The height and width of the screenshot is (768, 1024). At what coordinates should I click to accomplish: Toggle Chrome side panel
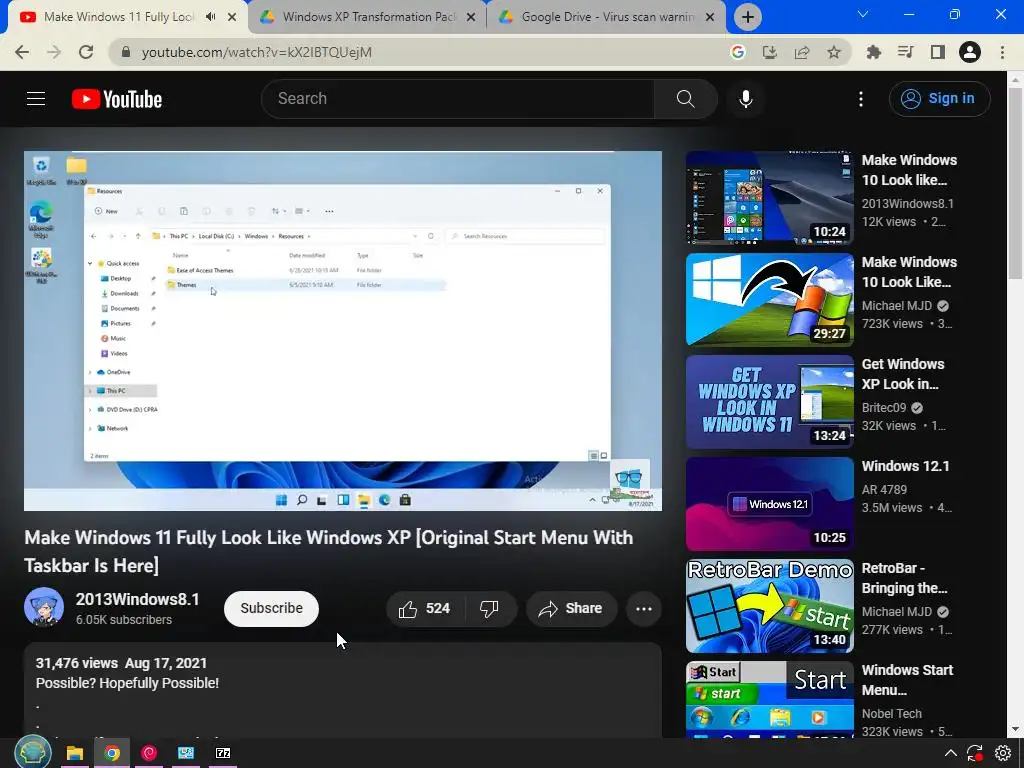pyautogui.click(x=938, y=52)
